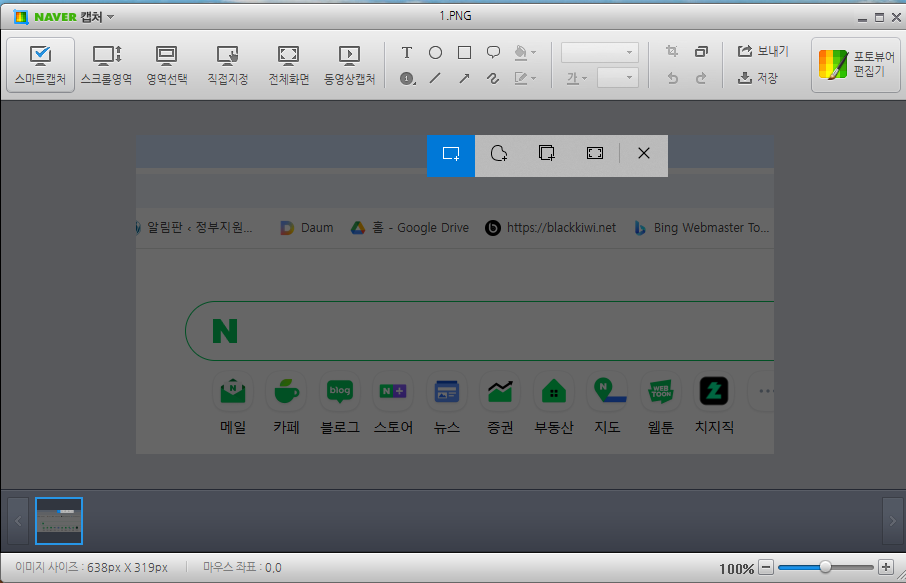The width and height of the screenshot is (906, 583).
Task: Increase zoom with the plus button
Action: point(886,567)
